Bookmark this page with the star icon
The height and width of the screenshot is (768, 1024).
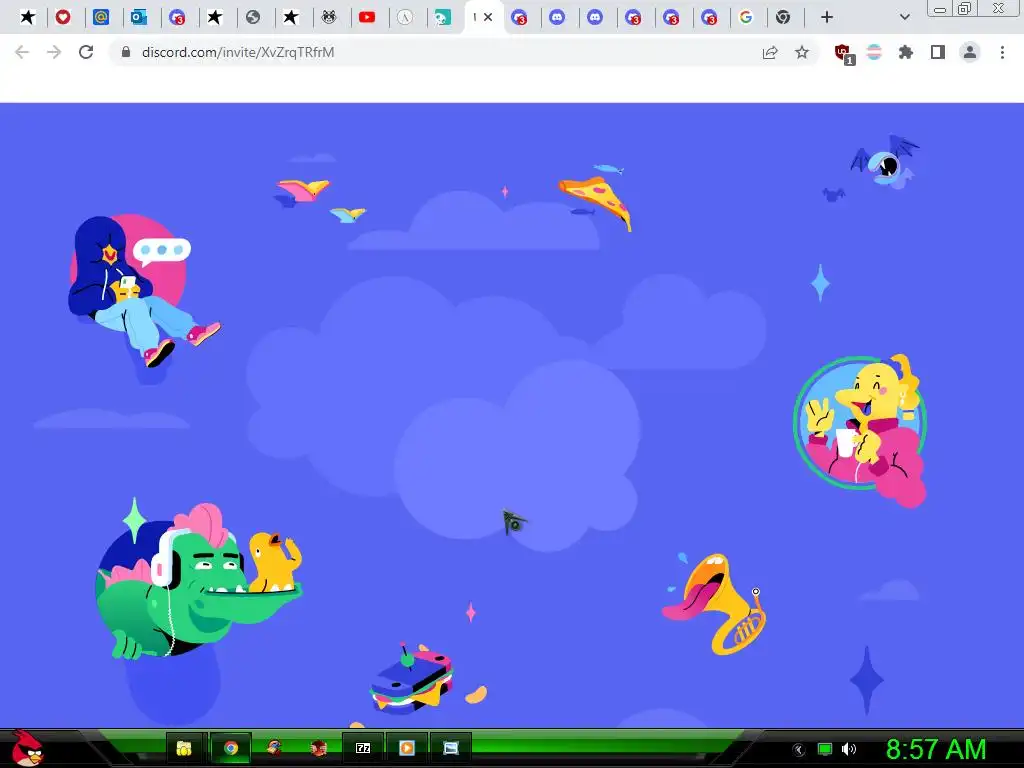tap(802, 52)
